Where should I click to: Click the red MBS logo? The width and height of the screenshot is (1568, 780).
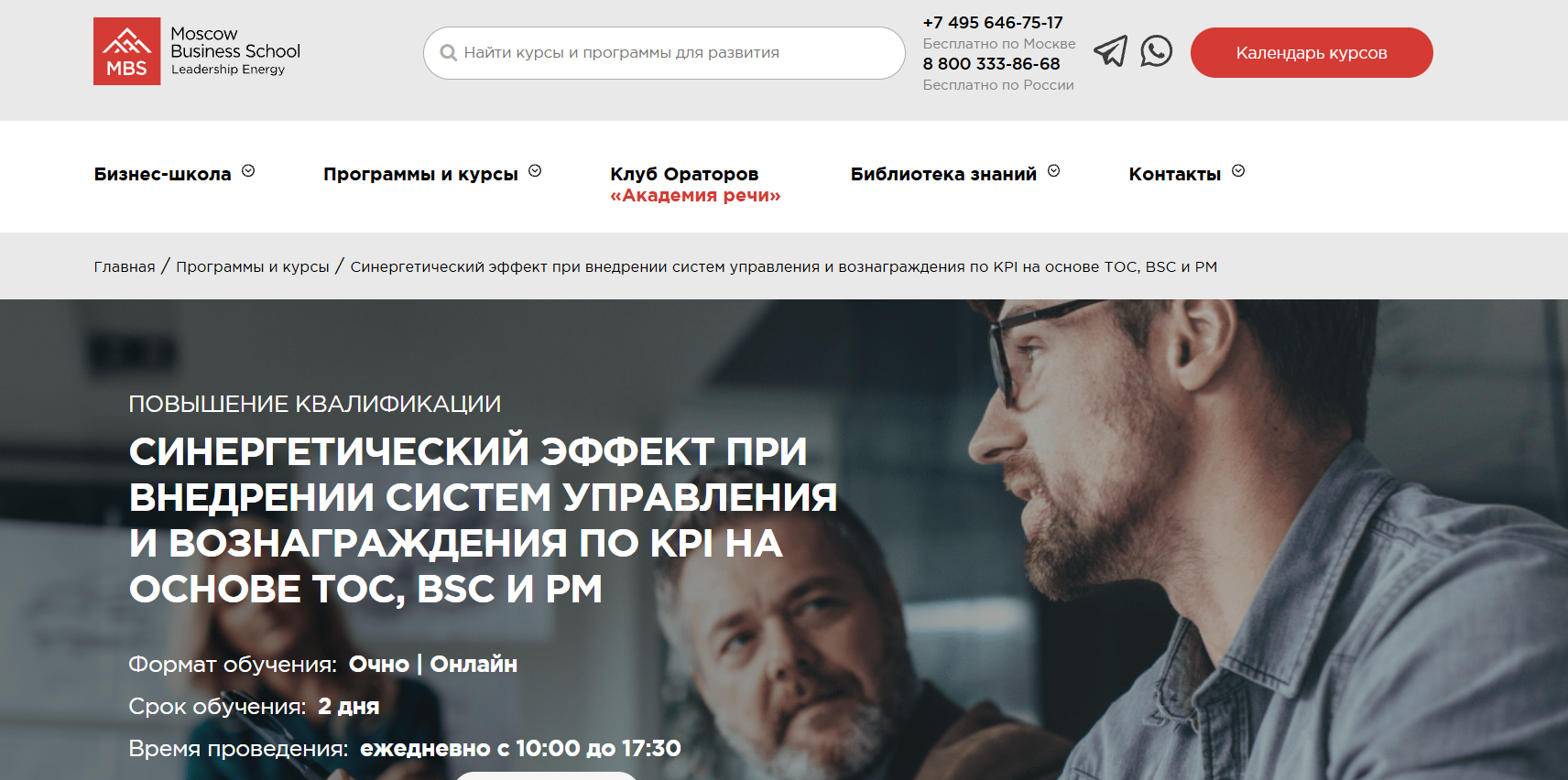click(x=126, y=51)
